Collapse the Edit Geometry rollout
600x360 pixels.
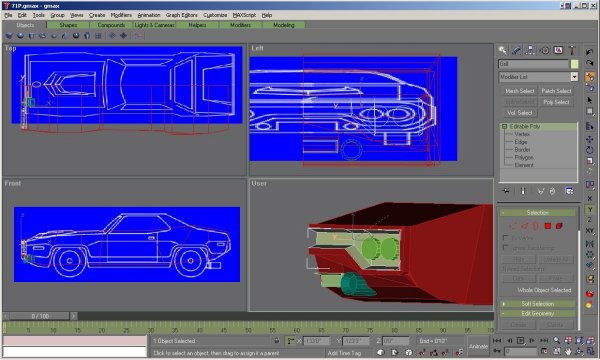coord(538,313)
